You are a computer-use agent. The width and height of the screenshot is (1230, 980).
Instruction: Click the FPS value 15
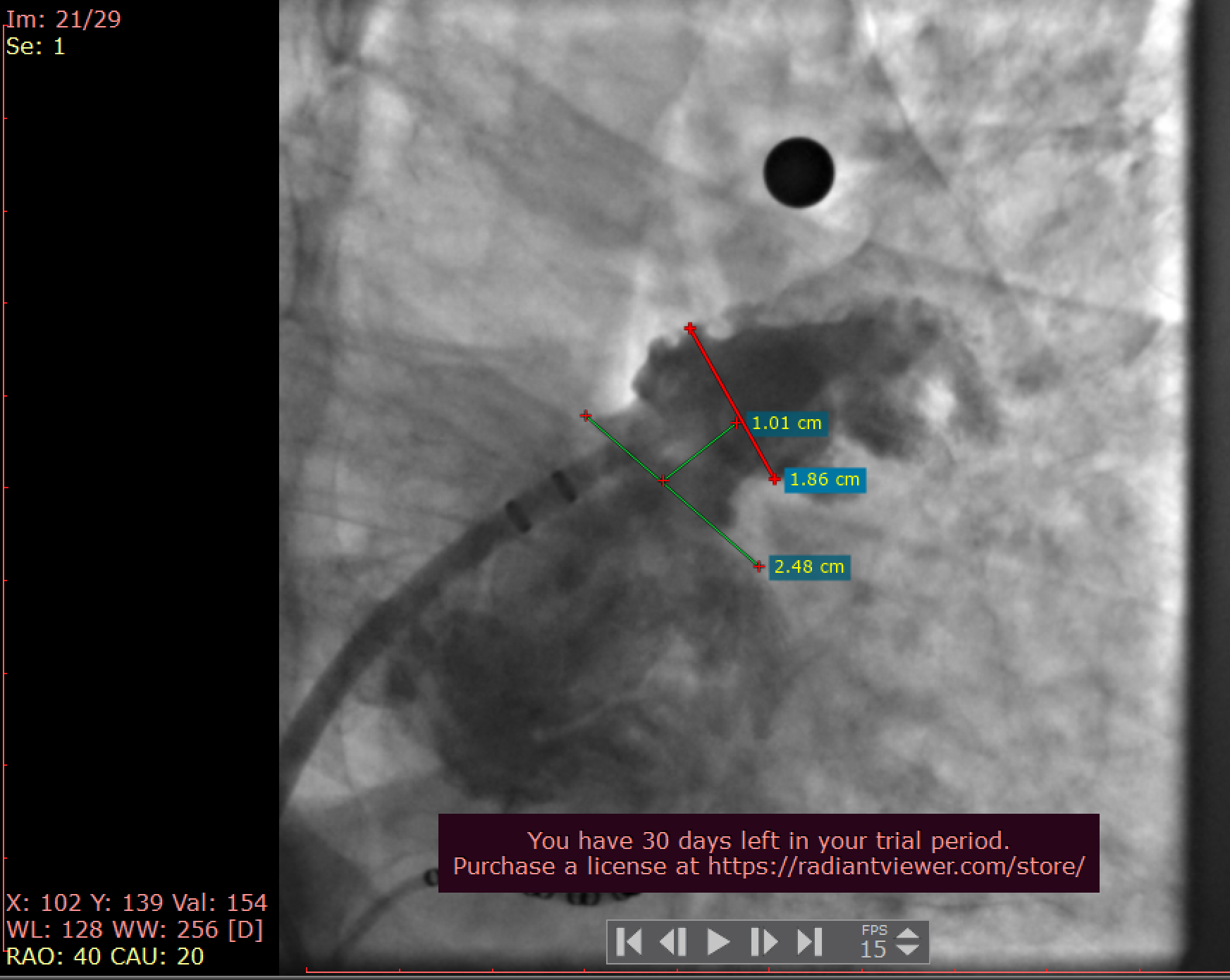click(x=873, y=949)
